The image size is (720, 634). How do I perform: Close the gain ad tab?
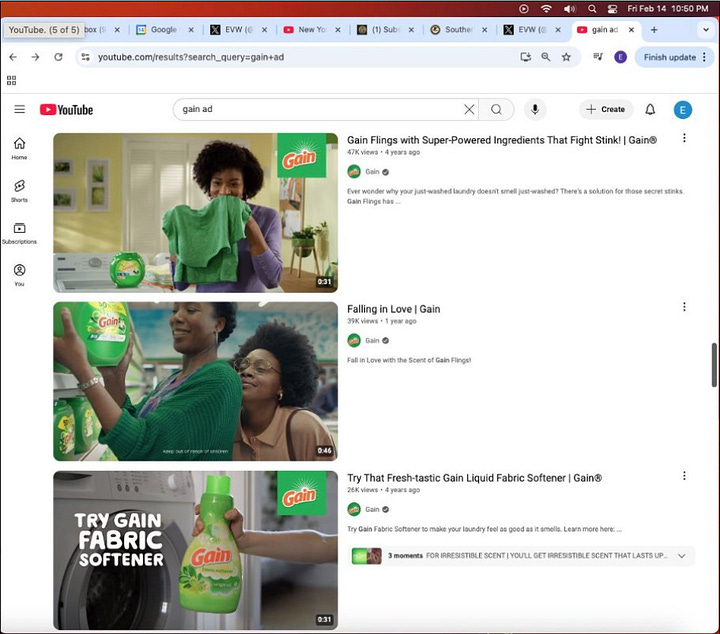(631, 30)
